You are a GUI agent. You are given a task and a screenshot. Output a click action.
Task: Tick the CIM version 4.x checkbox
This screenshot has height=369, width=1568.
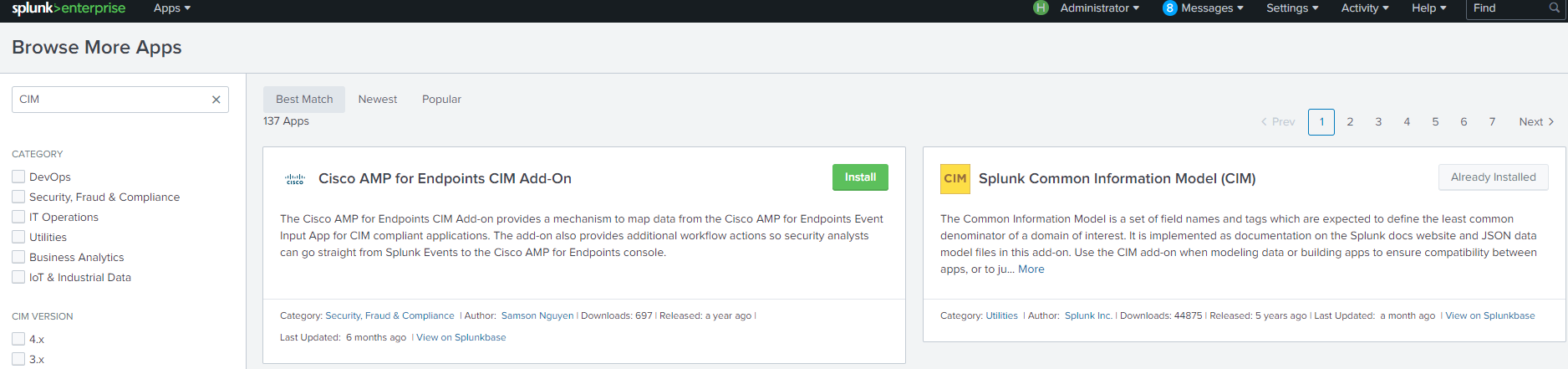pos(18,339)
